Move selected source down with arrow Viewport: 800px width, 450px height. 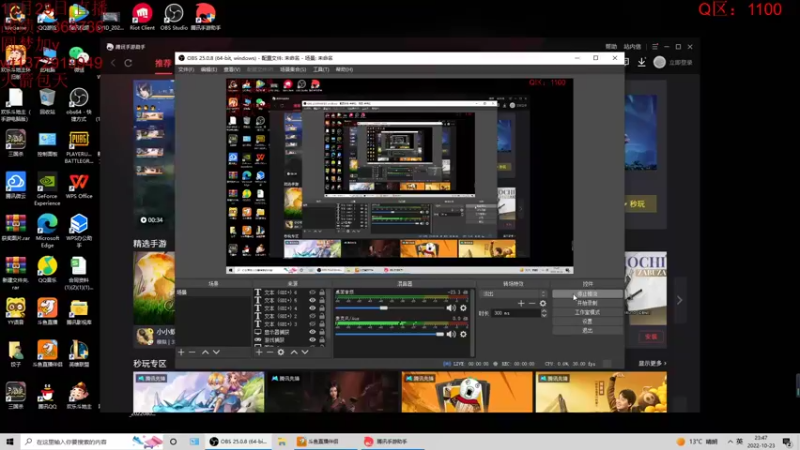[305, 352]
